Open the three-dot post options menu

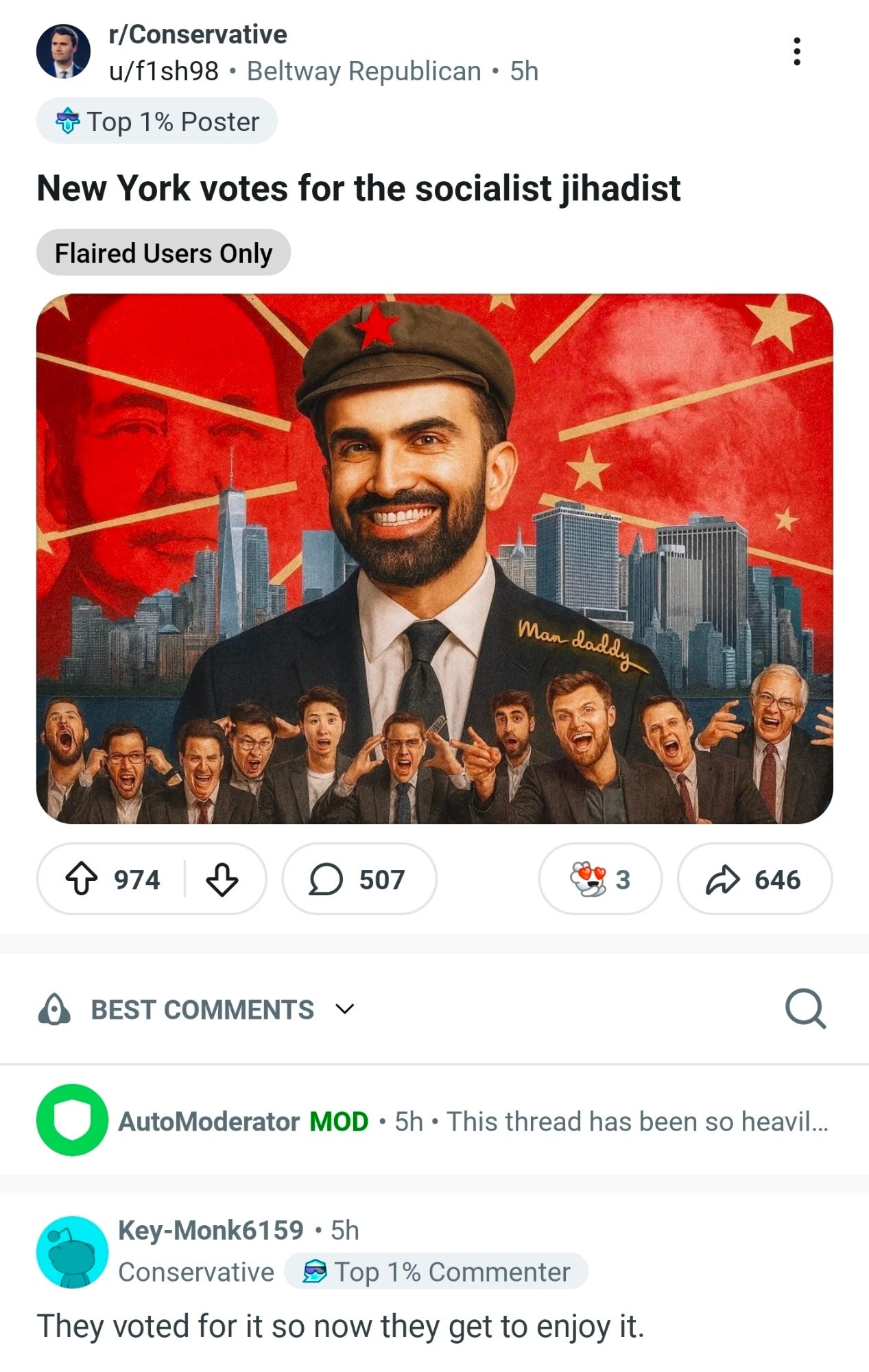796,51
